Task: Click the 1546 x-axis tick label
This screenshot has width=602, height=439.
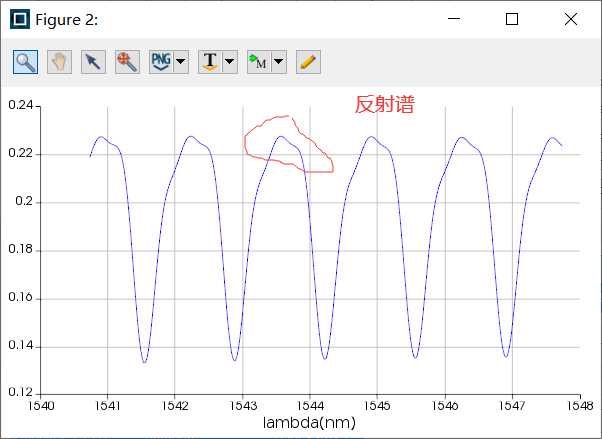Action: pos(445,406)
